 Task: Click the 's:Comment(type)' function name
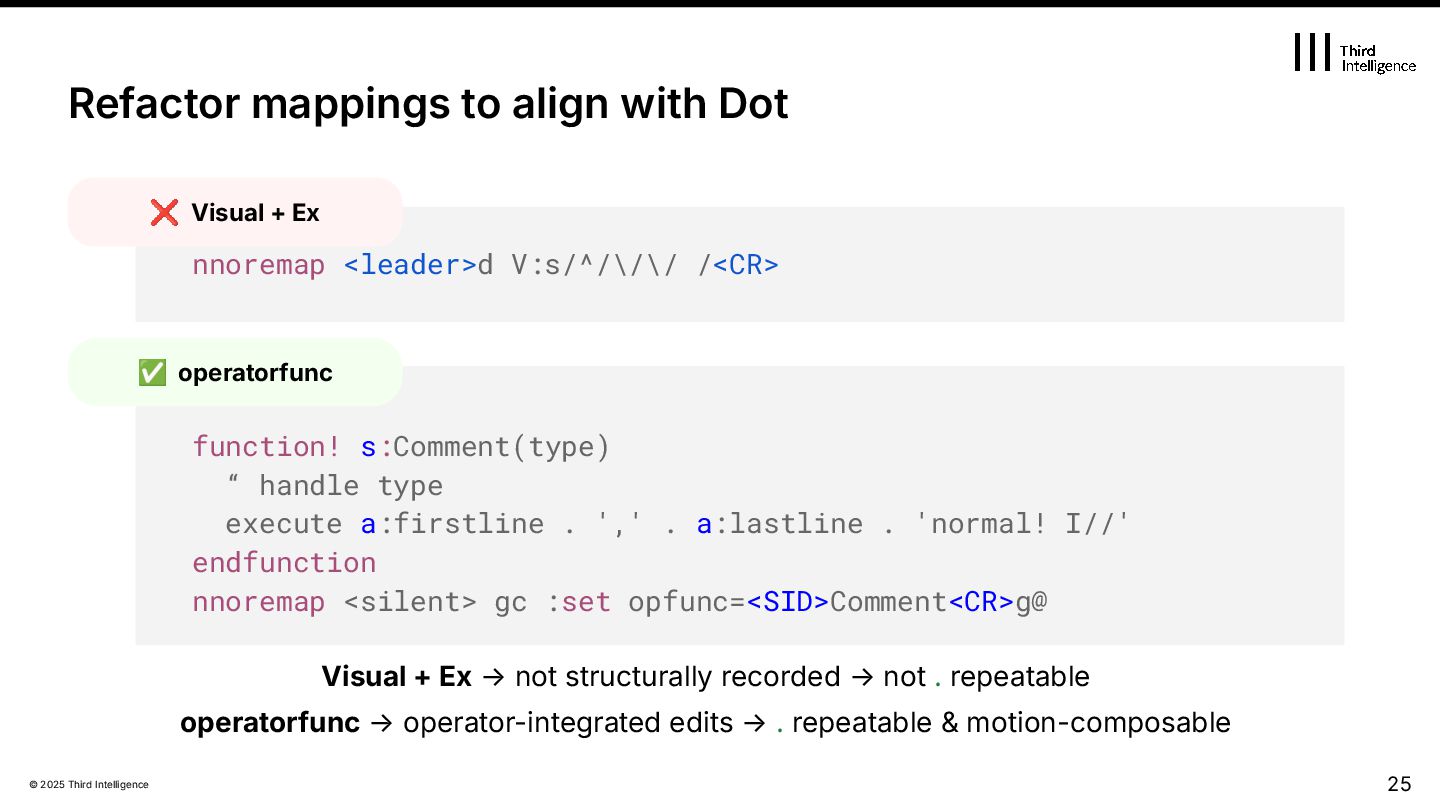tap(485, 446)
